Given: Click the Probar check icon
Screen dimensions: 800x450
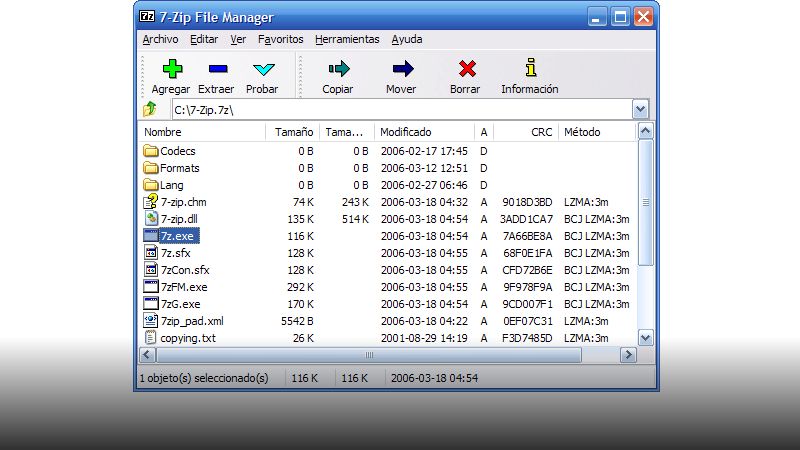Looking at the screenshot, I should 264,69.
